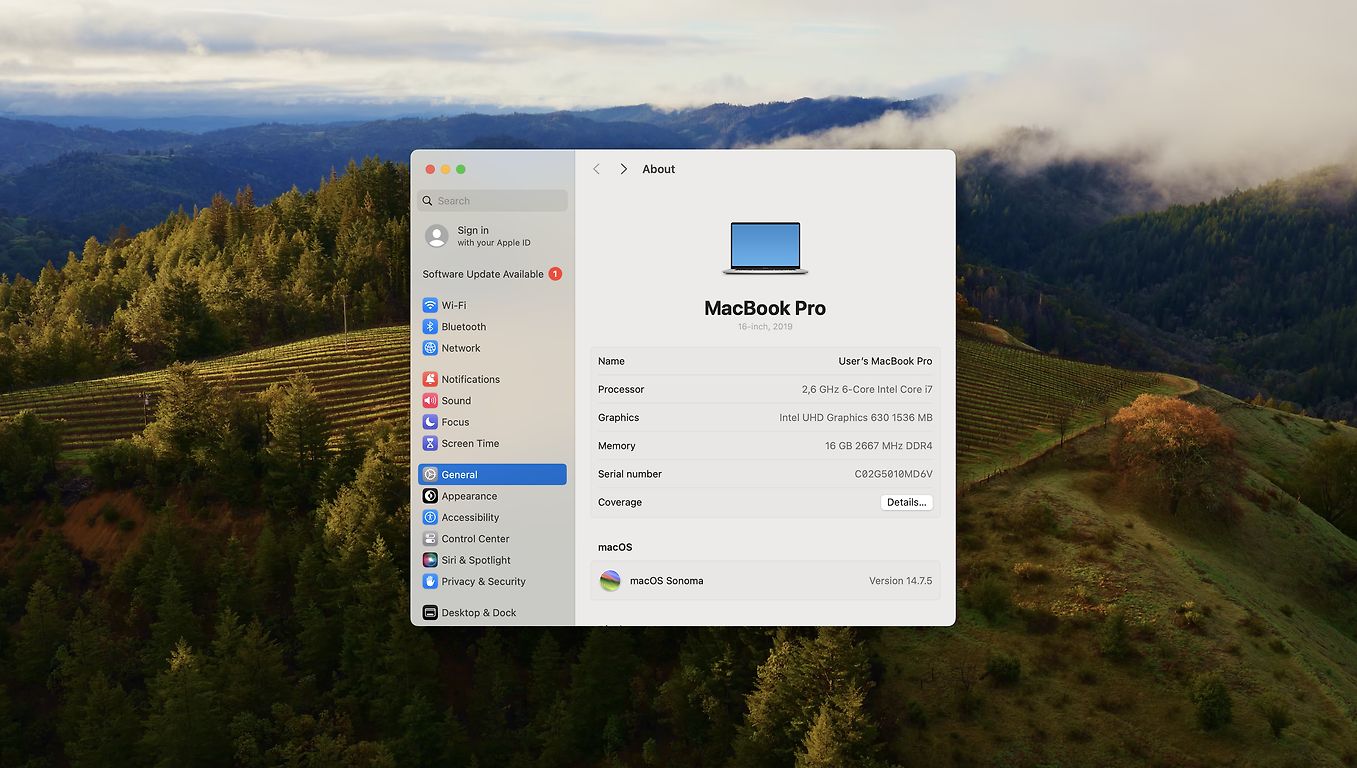Zoom window with green button
This screenshot has width=1357, height=768.
point(460,169)
